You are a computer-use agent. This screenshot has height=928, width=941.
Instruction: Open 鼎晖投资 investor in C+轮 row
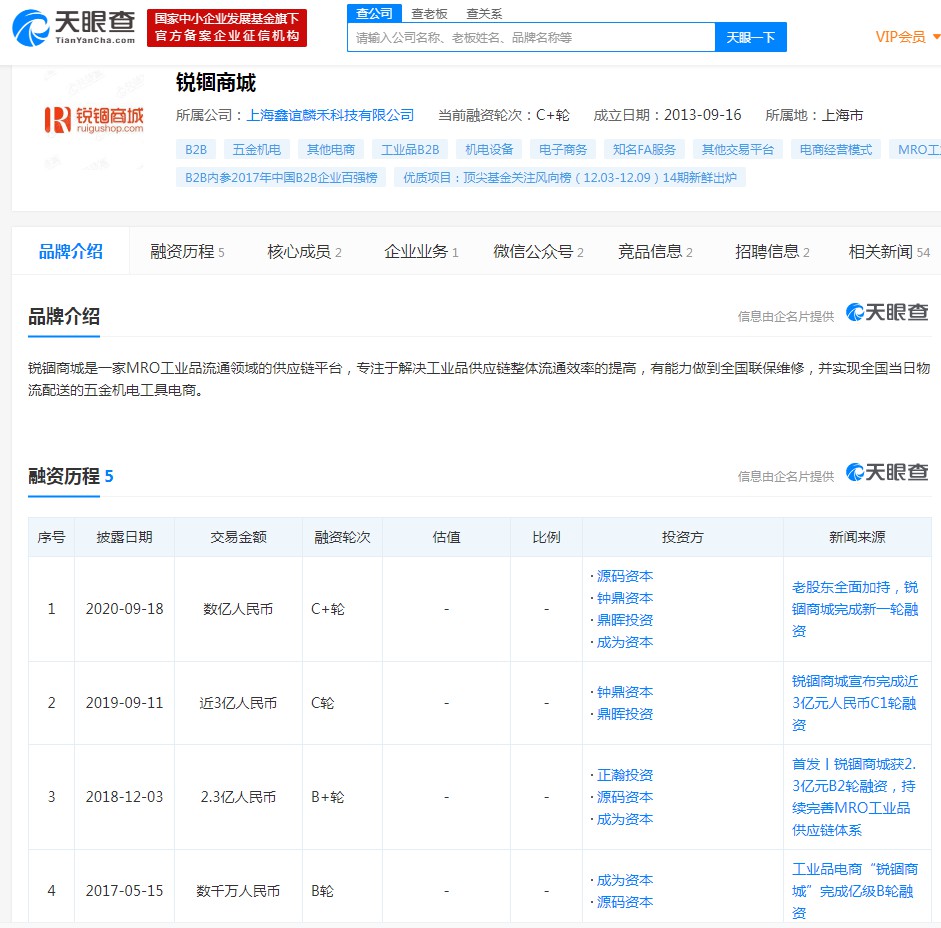(625, 620)
